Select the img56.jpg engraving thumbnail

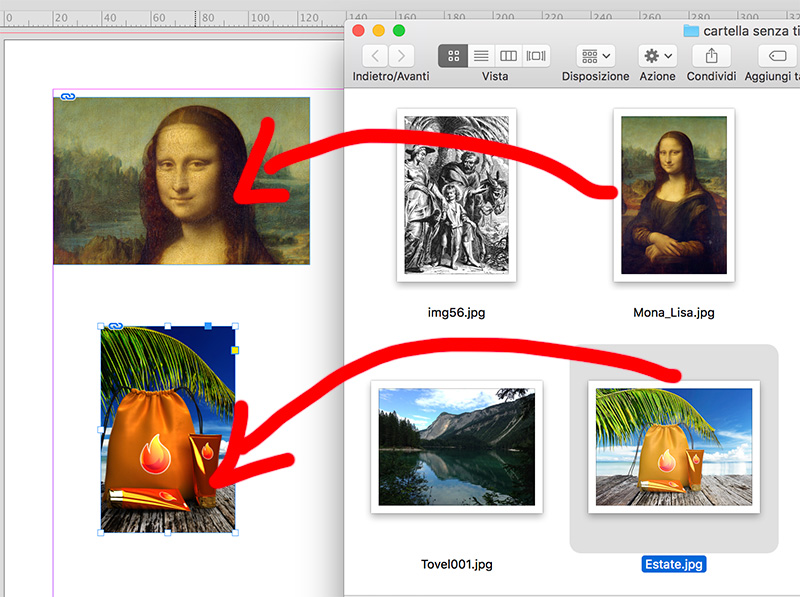457,195
